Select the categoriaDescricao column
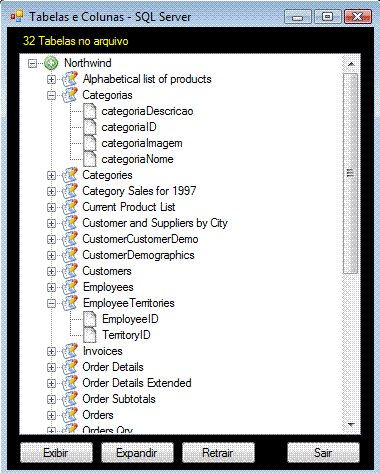The height and width of the screenshot is (473, 380). tap(147, 111)
